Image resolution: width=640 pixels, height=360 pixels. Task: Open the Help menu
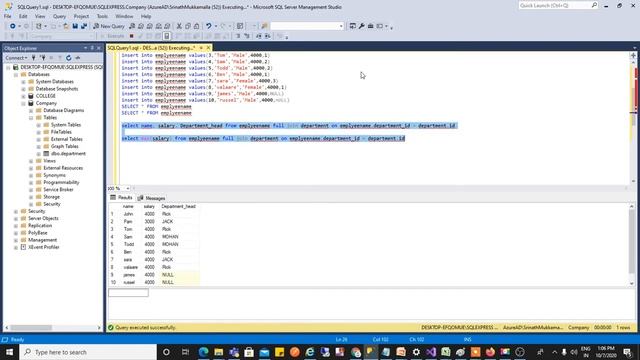click(146, 16)
